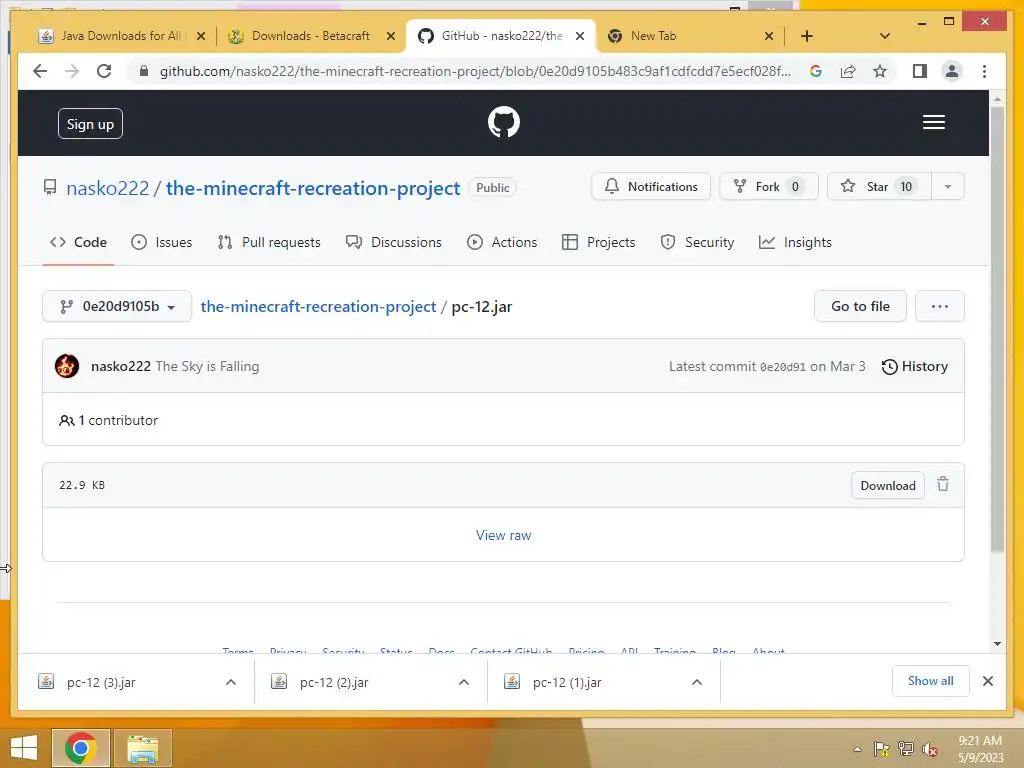Close the Downloads - Betacraft tab

point(391,36)
